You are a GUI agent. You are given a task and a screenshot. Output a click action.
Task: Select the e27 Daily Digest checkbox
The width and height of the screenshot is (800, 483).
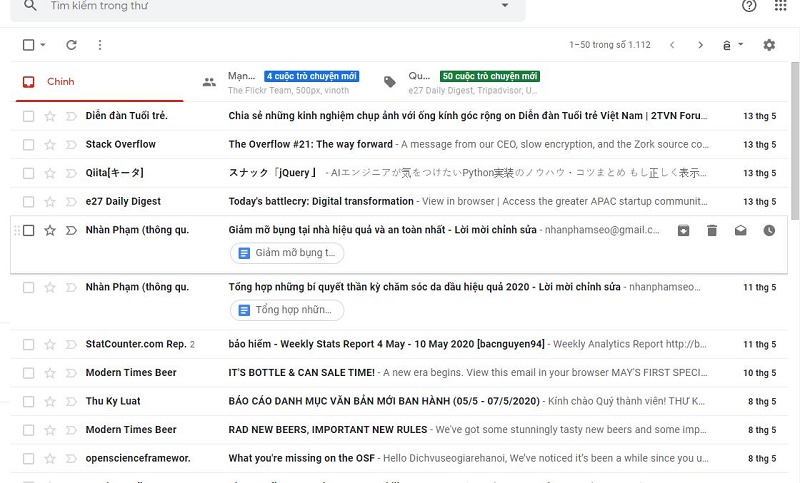click(x=29, y=202)
